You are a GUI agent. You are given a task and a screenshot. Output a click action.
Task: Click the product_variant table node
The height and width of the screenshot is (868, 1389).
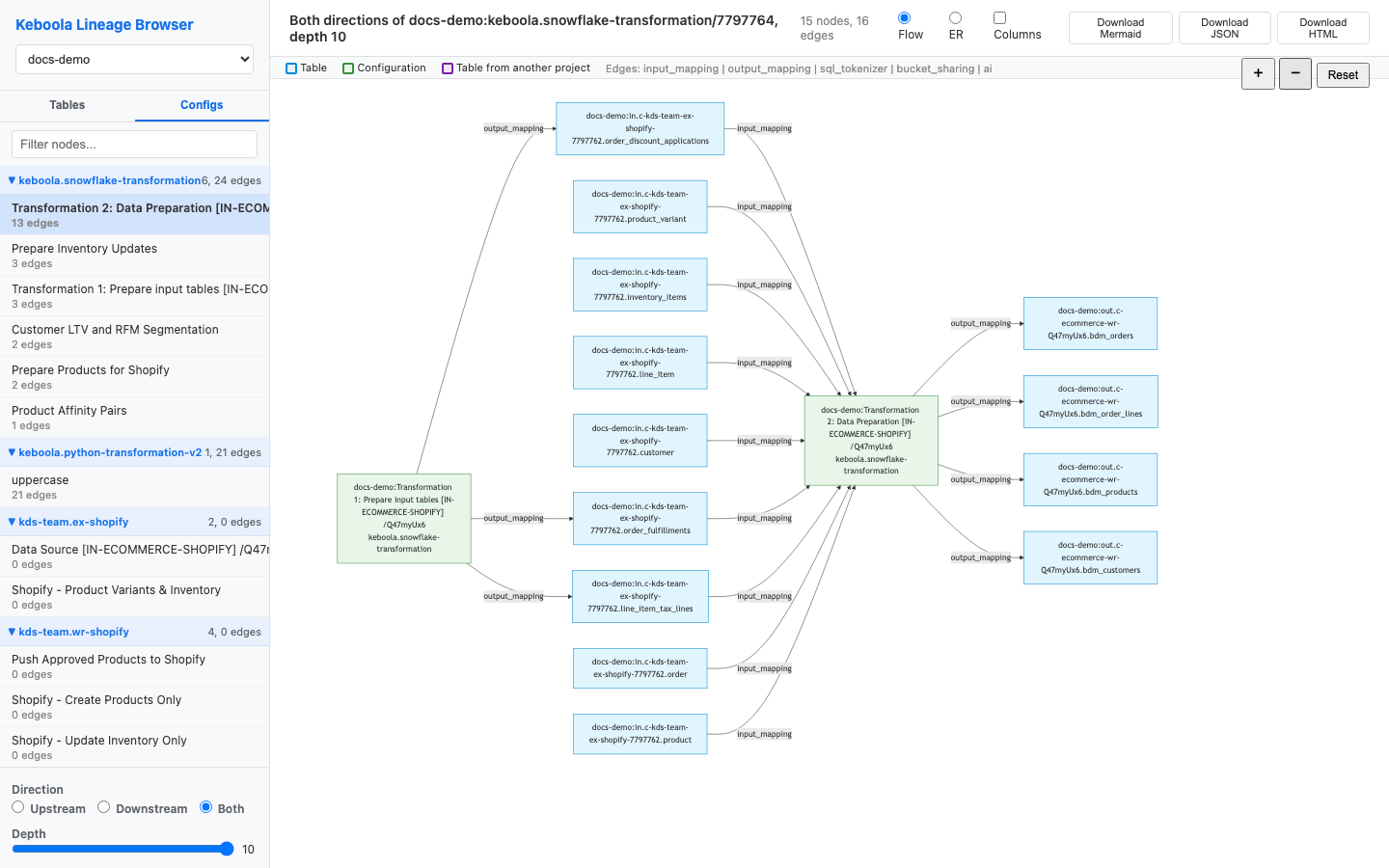click(640, 206)
